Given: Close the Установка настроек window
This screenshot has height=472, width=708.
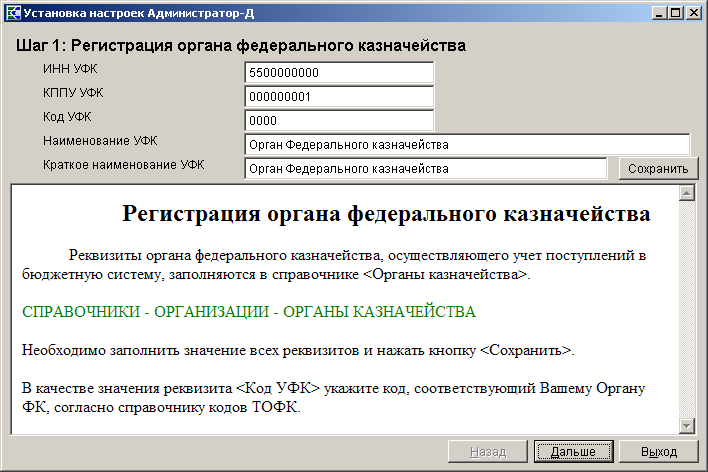Looking at the screenshot, I should point(694,13).
